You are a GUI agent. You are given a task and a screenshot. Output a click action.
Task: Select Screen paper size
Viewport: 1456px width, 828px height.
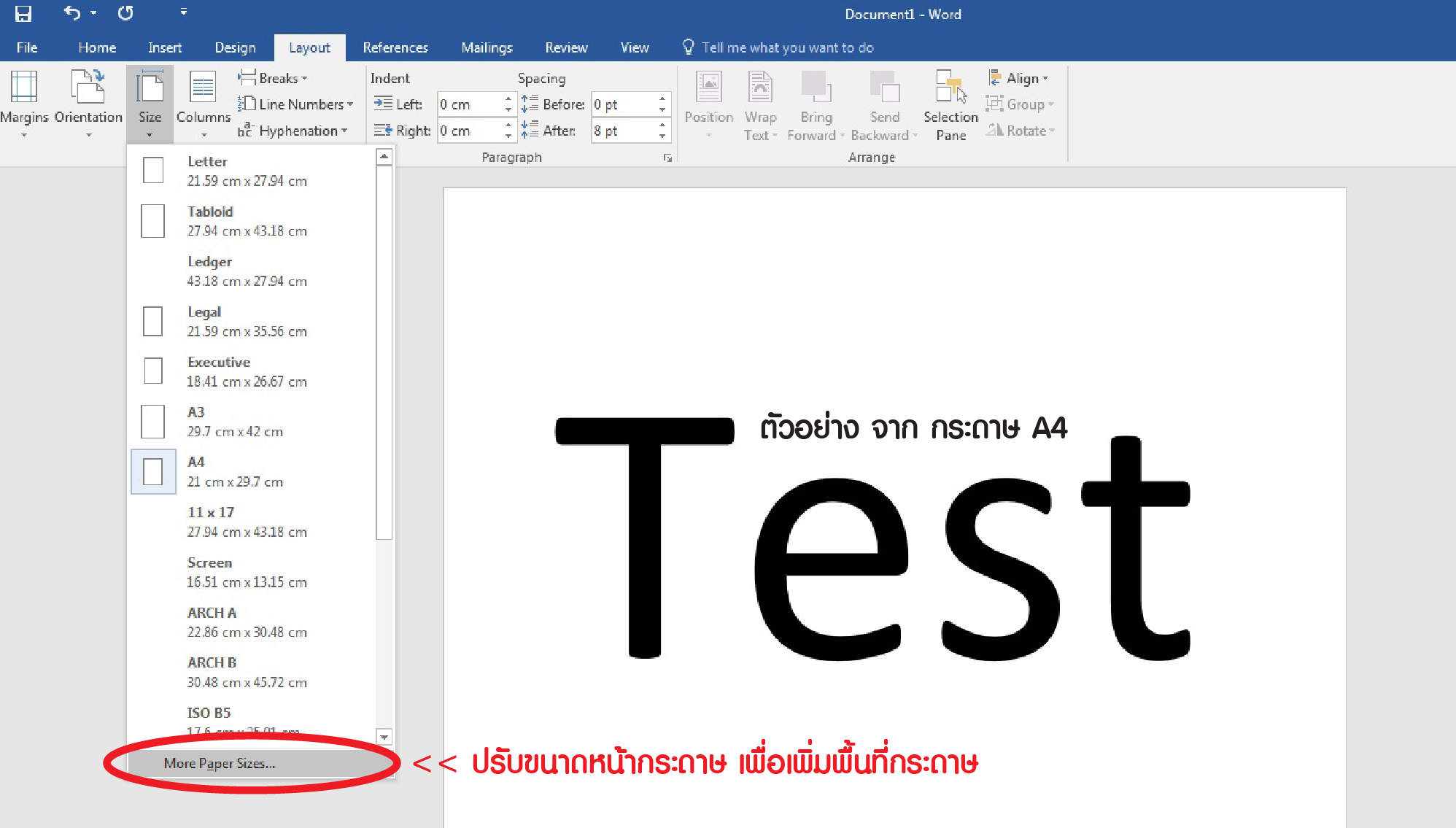[x=252, y=573]
